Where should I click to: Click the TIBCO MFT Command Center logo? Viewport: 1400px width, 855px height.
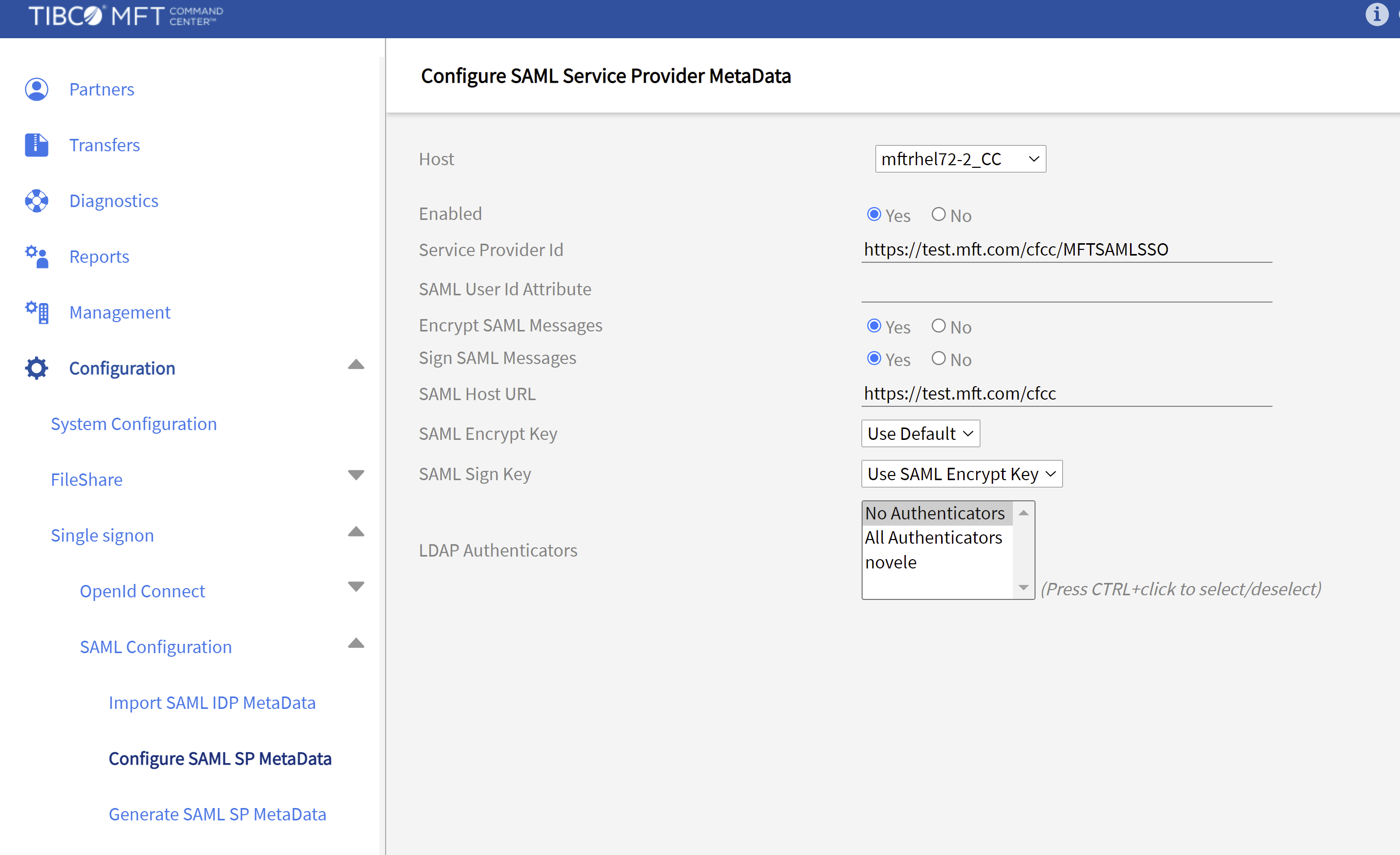126,16
